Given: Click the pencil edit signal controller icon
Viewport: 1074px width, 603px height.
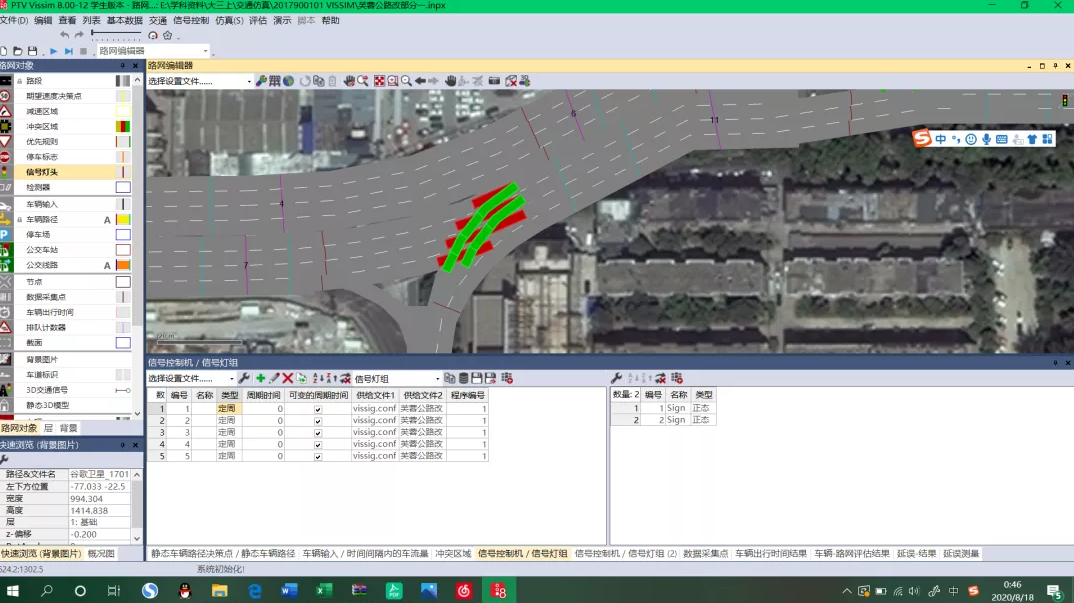Looking at the screenshot, I should [x=274, y=378].
